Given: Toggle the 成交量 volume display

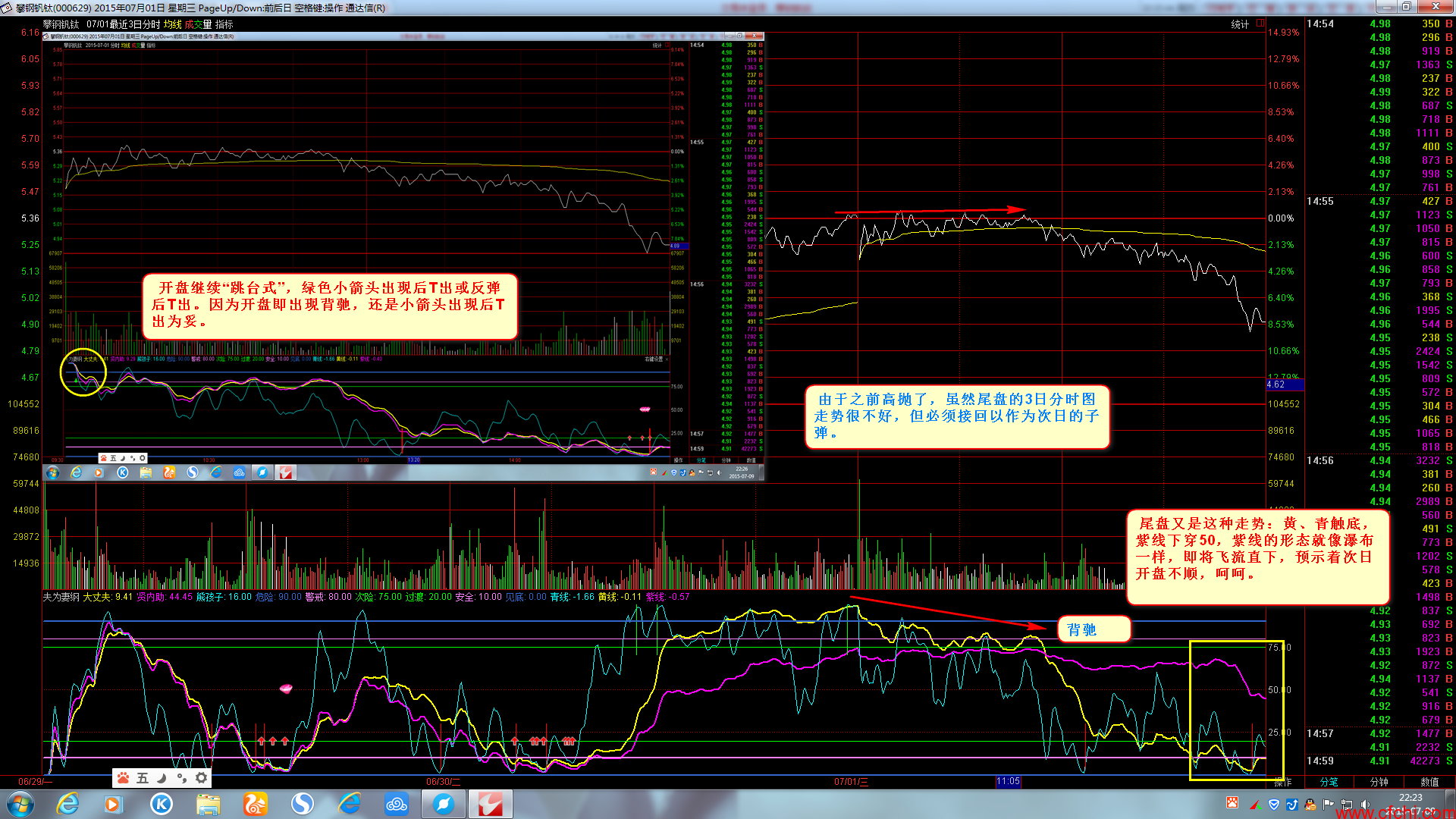Looking at the screenshot, I should (198, 24).
